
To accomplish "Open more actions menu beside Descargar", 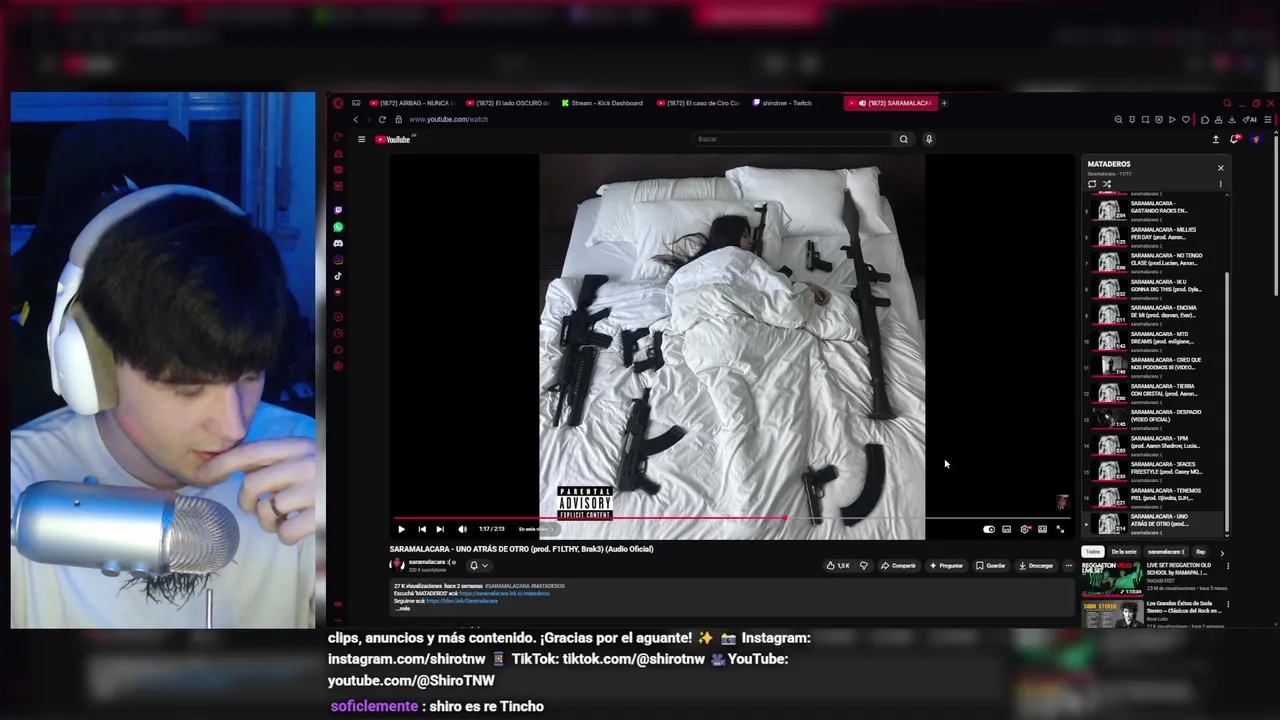I will coord(1068,565).
